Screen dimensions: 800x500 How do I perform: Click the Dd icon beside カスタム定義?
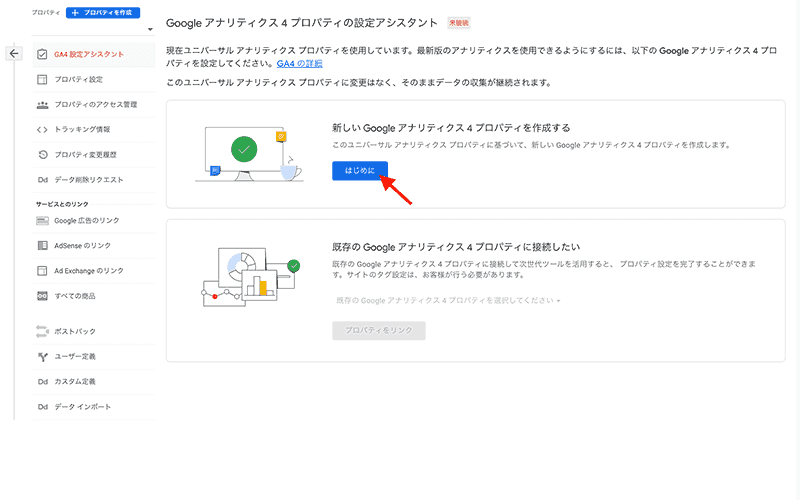[x=42, y=382]
